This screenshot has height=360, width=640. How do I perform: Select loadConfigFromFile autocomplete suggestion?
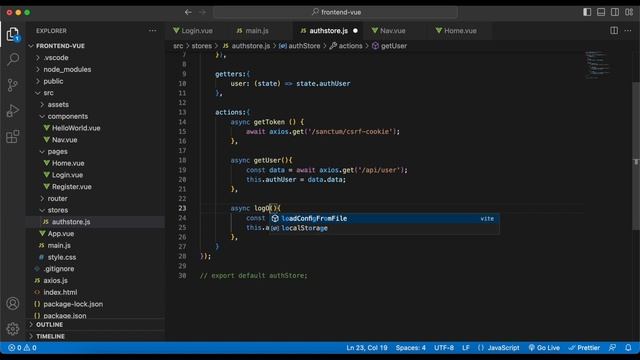click(x=384, y=218)
